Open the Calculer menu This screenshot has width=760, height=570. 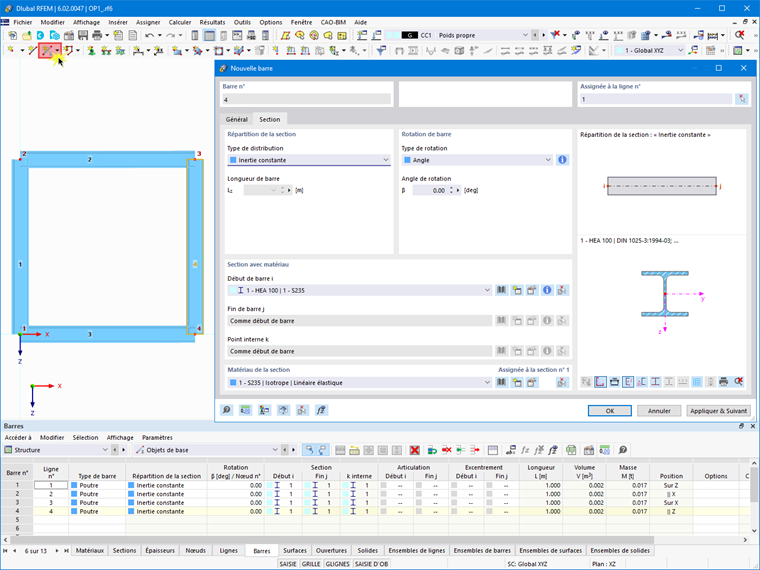pos(180,22)
